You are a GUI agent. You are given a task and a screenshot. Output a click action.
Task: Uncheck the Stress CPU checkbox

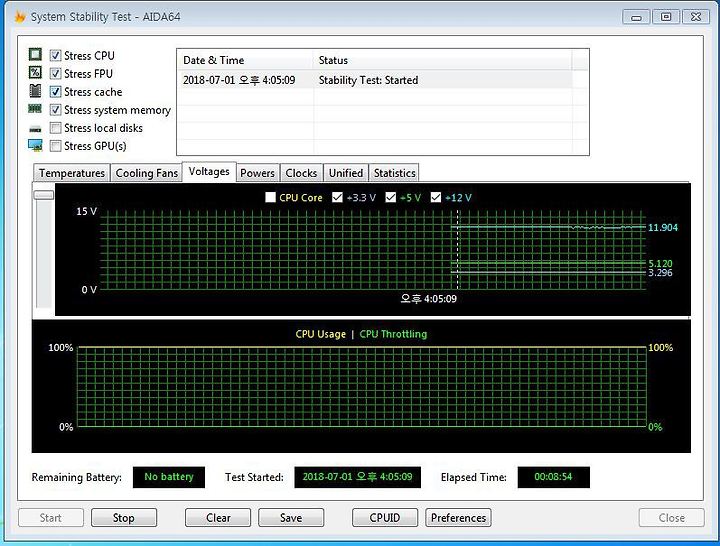coord(56,56)
